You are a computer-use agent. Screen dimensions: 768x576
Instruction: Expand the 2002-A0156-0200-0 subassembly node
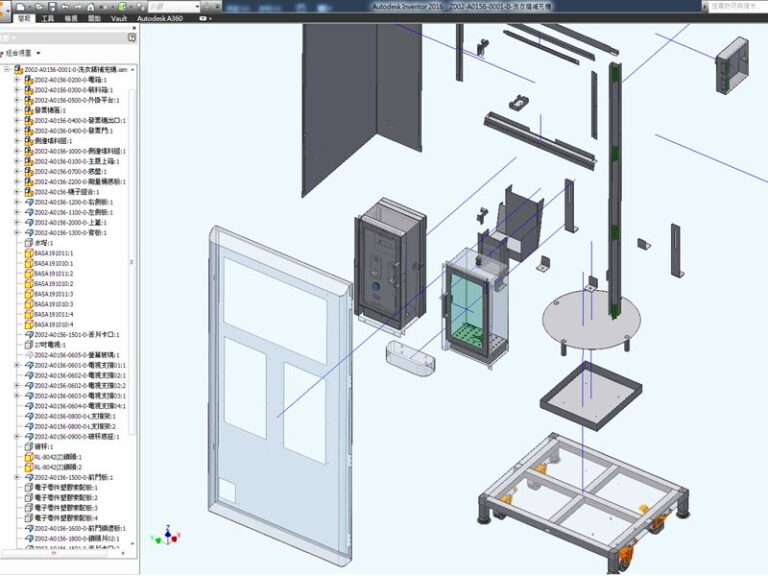coord(16,80)
